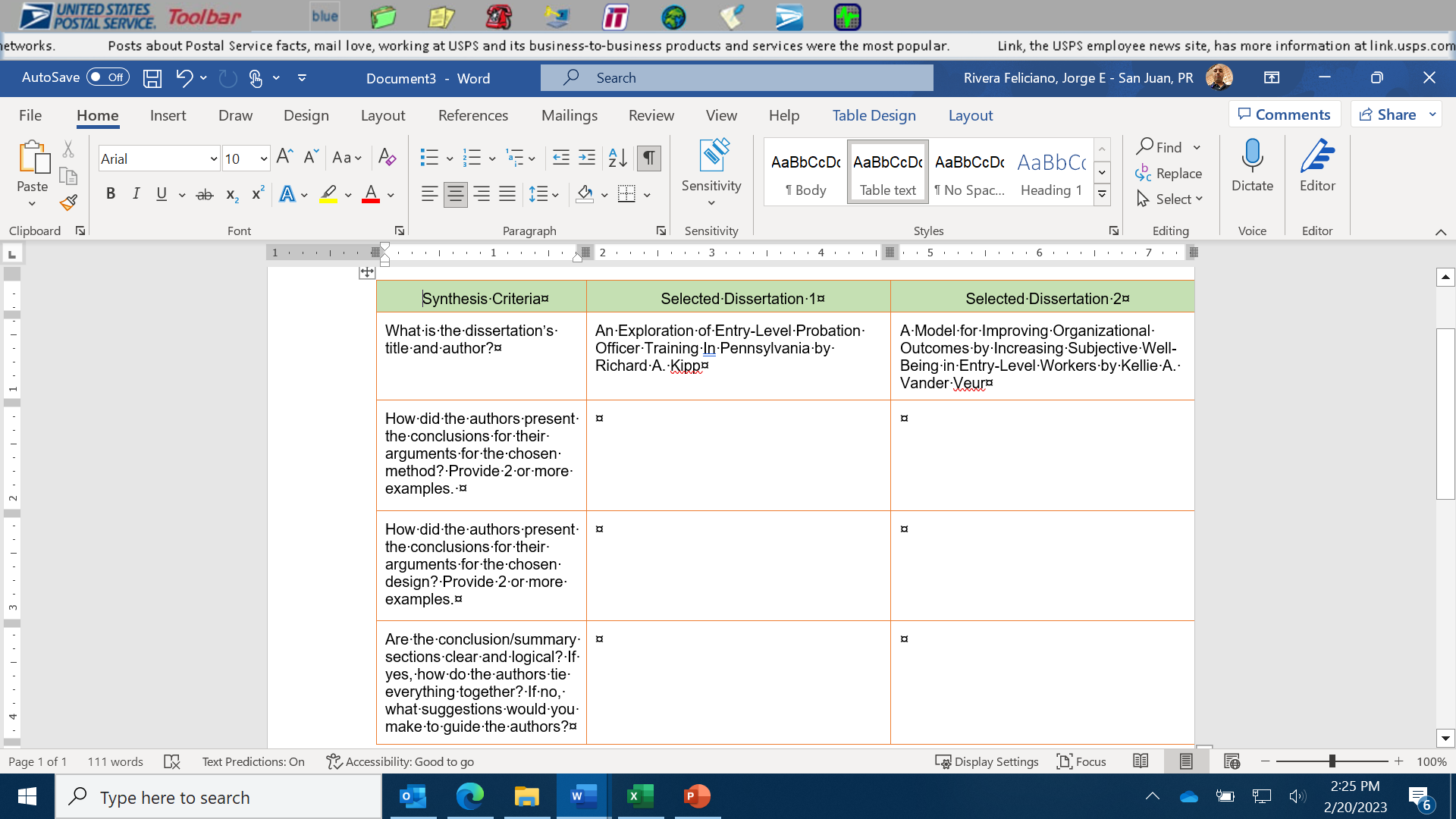Clear all formatting
Viewport: 1456px width, 819px height.
pyautogui.click(x=388, y=158)
